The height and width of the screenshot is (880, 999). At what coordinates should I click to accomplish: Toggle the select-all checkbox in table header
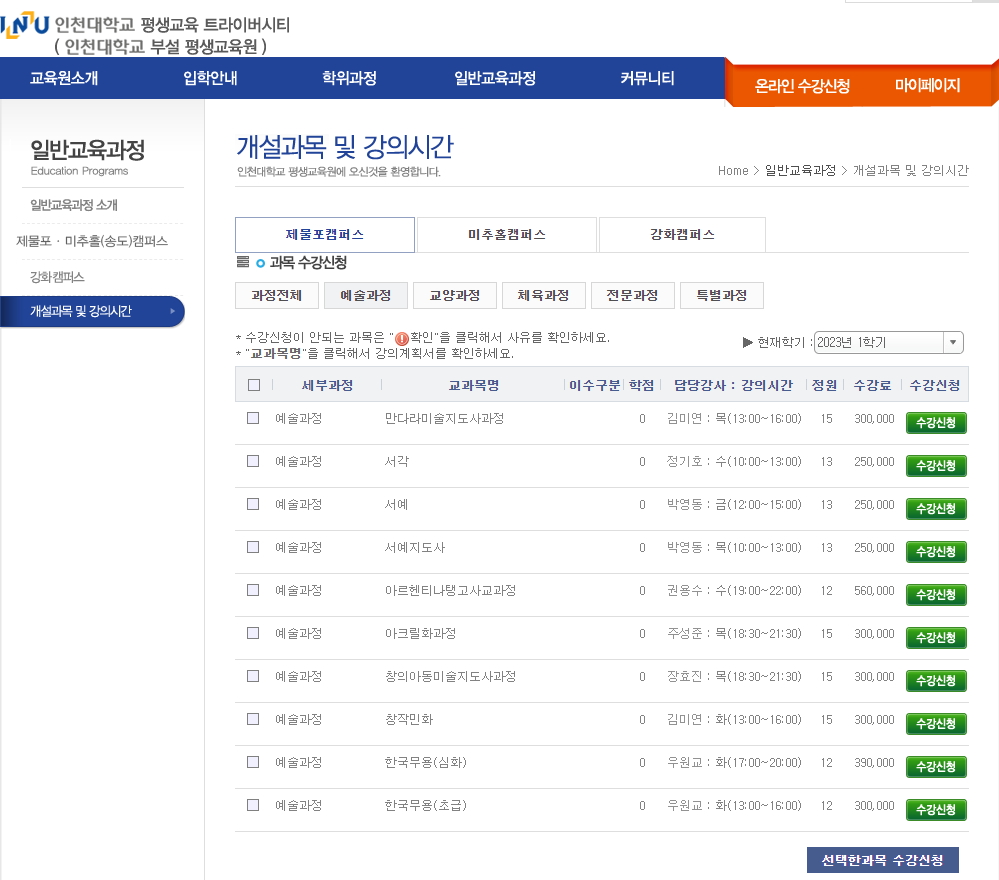pyautogui.click(x=254, y=385)
